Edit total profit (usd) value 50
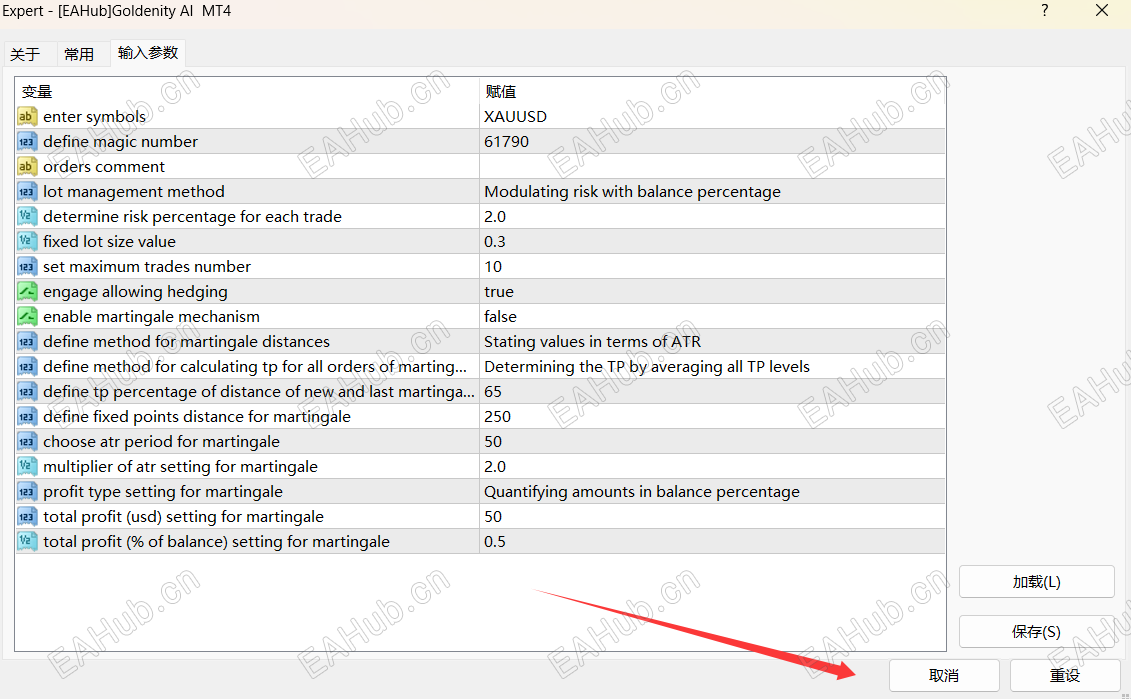Viewport: 1131px width, 699px height. pyautogui.click(x=712, y=516)
